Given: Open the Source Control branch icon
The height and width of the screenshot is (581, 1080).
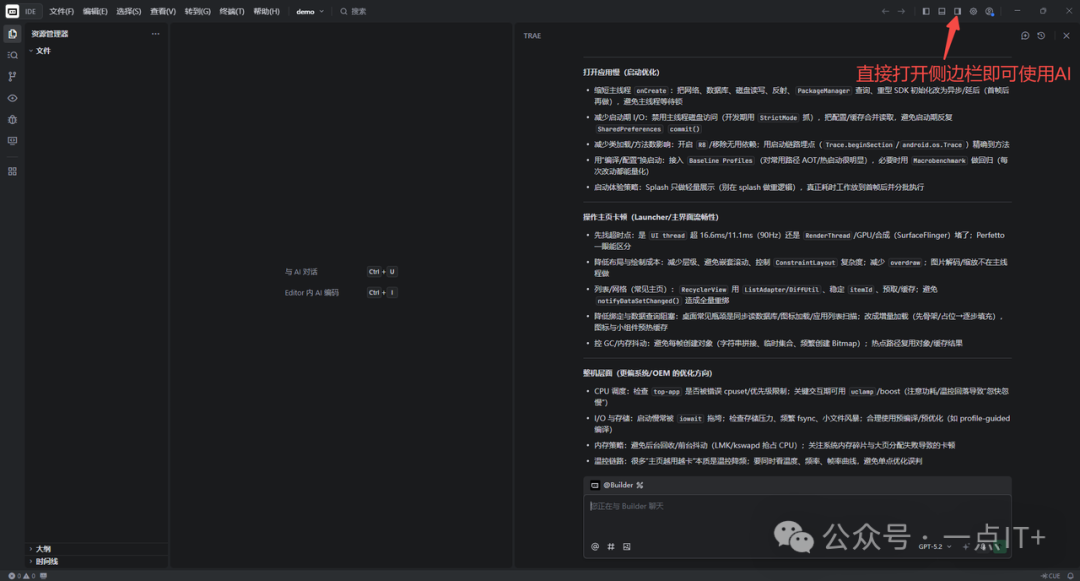Looking at the screenshot, I should (12, 76).
